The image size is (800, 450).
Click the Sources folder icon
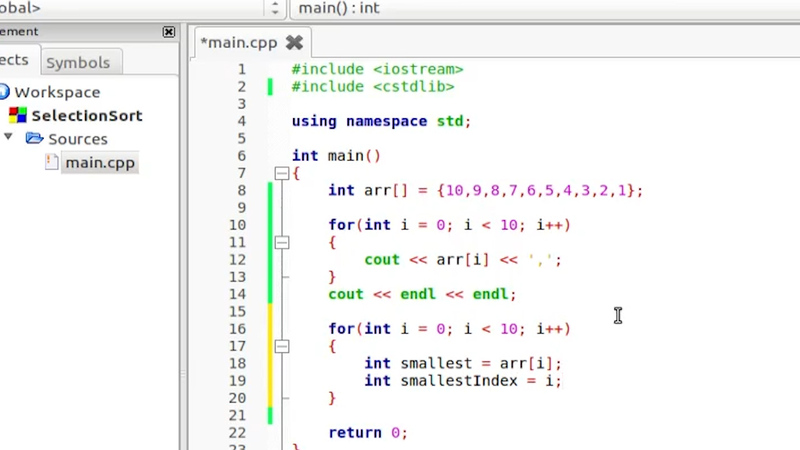pos(34,138)
